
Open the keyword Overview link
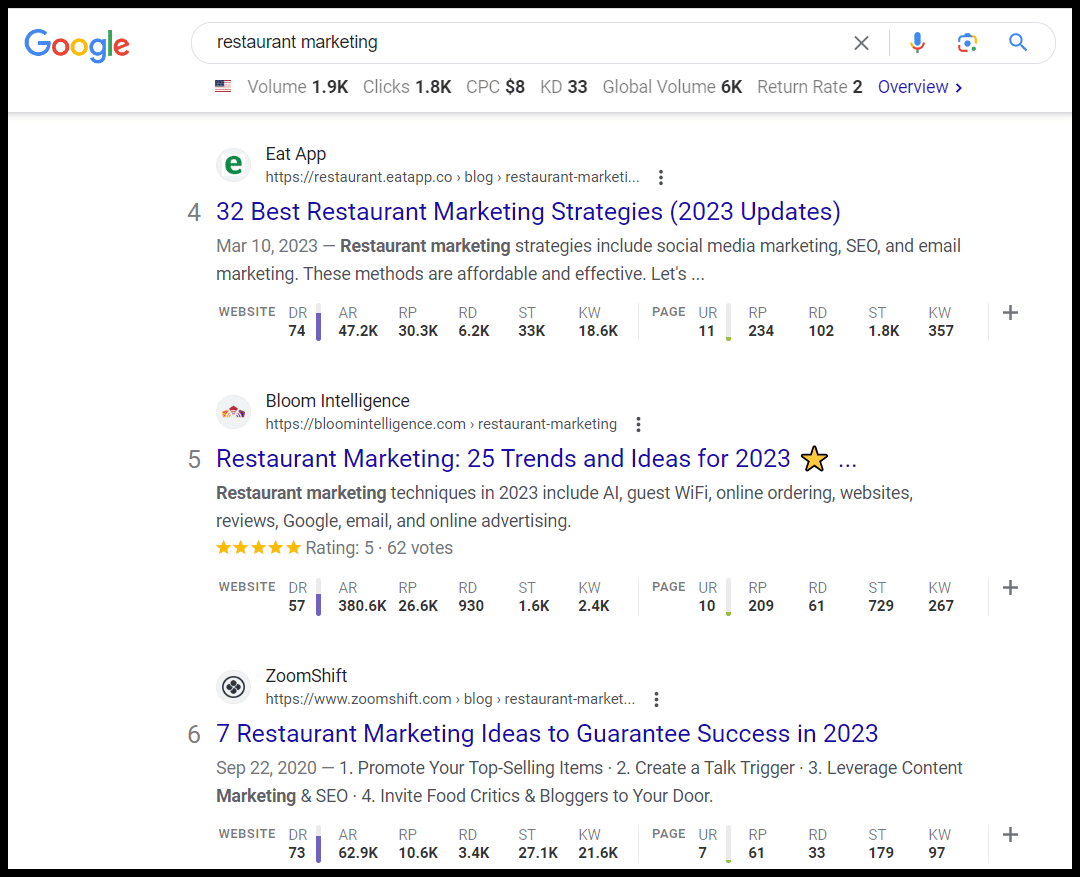coord(920,87)
